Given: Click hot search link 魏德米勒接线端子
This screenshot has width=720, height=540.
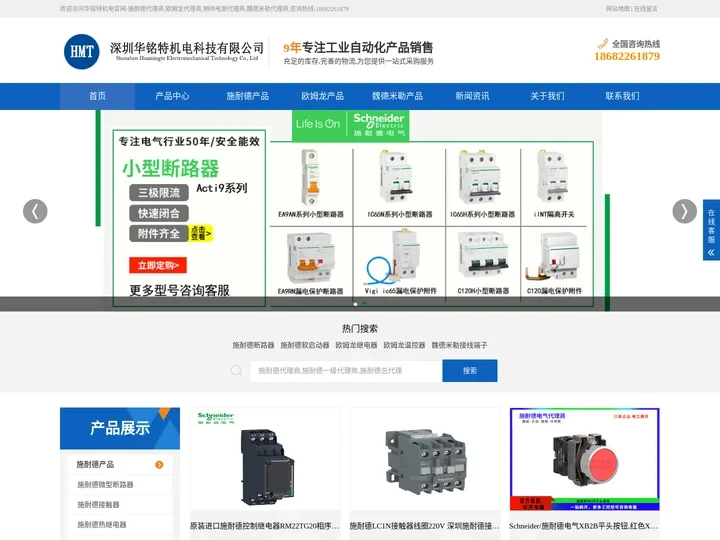Looking at the screenshot, I should [459, 345].
